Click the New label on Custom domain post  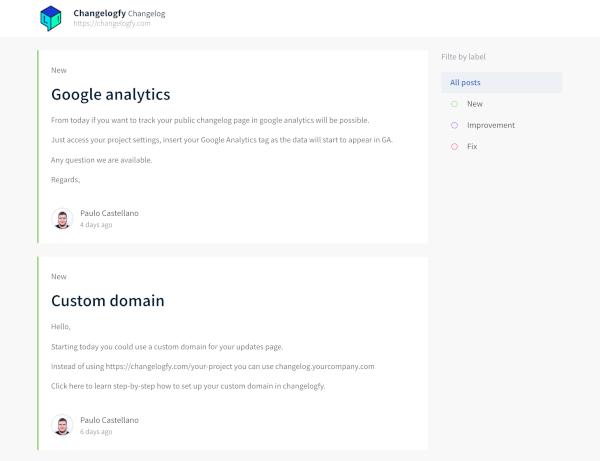click(x=59, y=277)
